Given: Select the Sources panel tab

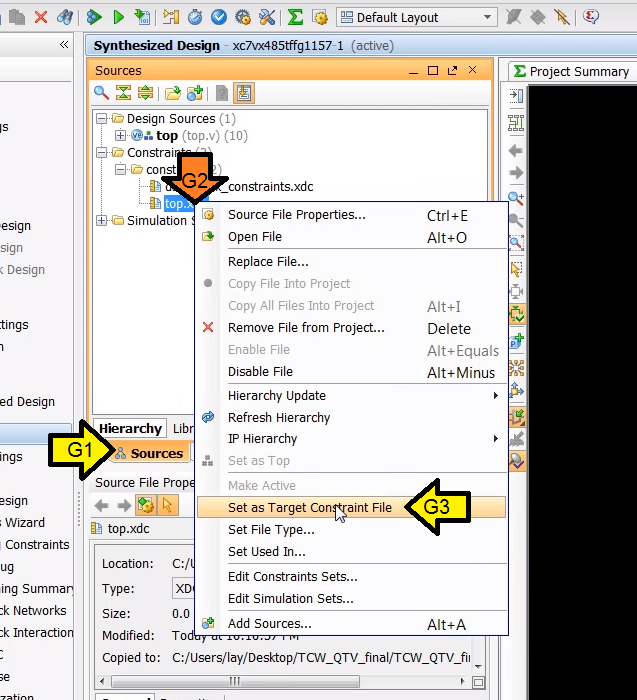Looking at the screenshot, I should point(149,453).
